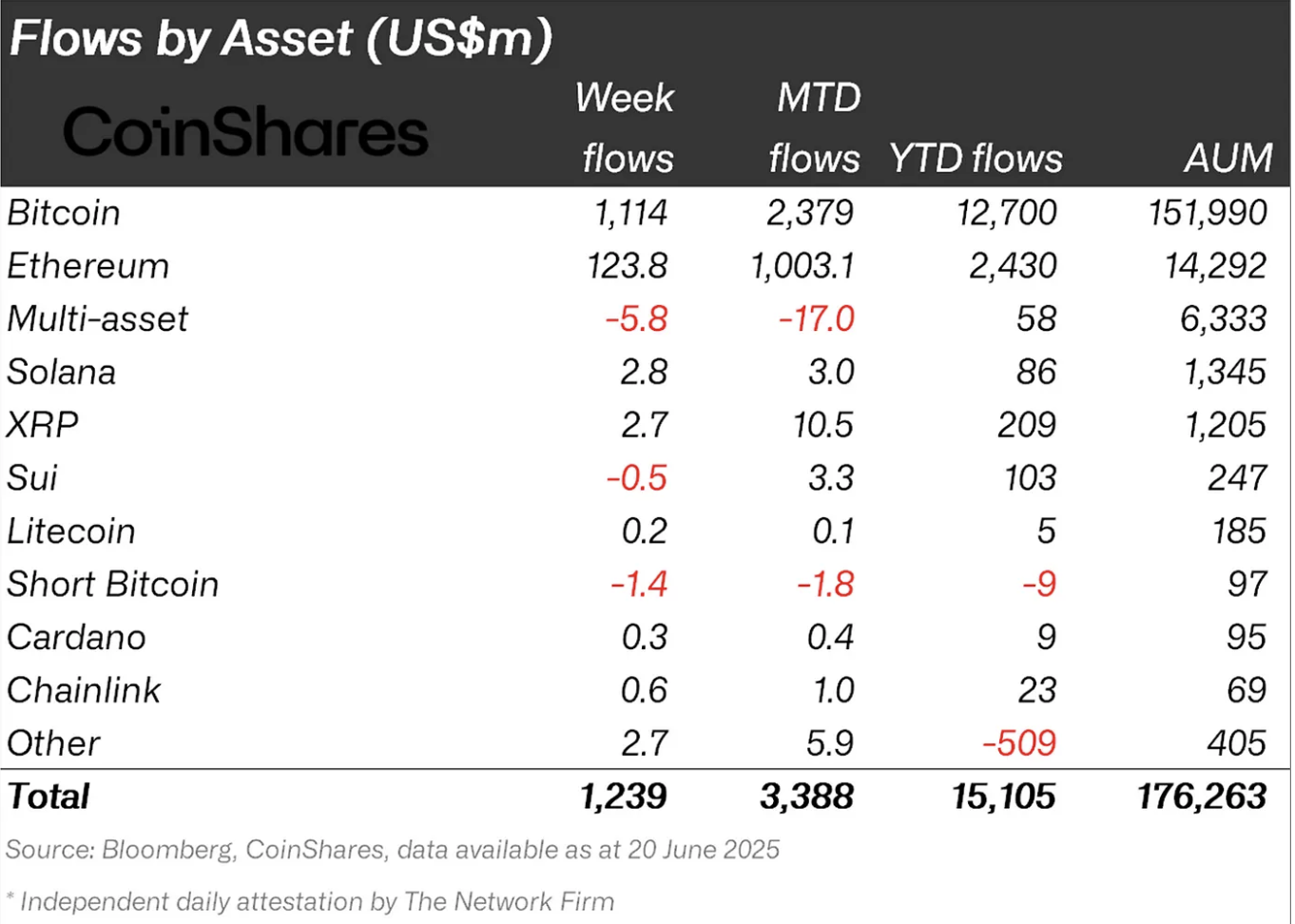Select Ethereum's week flows value 123.8

point(627,266)
